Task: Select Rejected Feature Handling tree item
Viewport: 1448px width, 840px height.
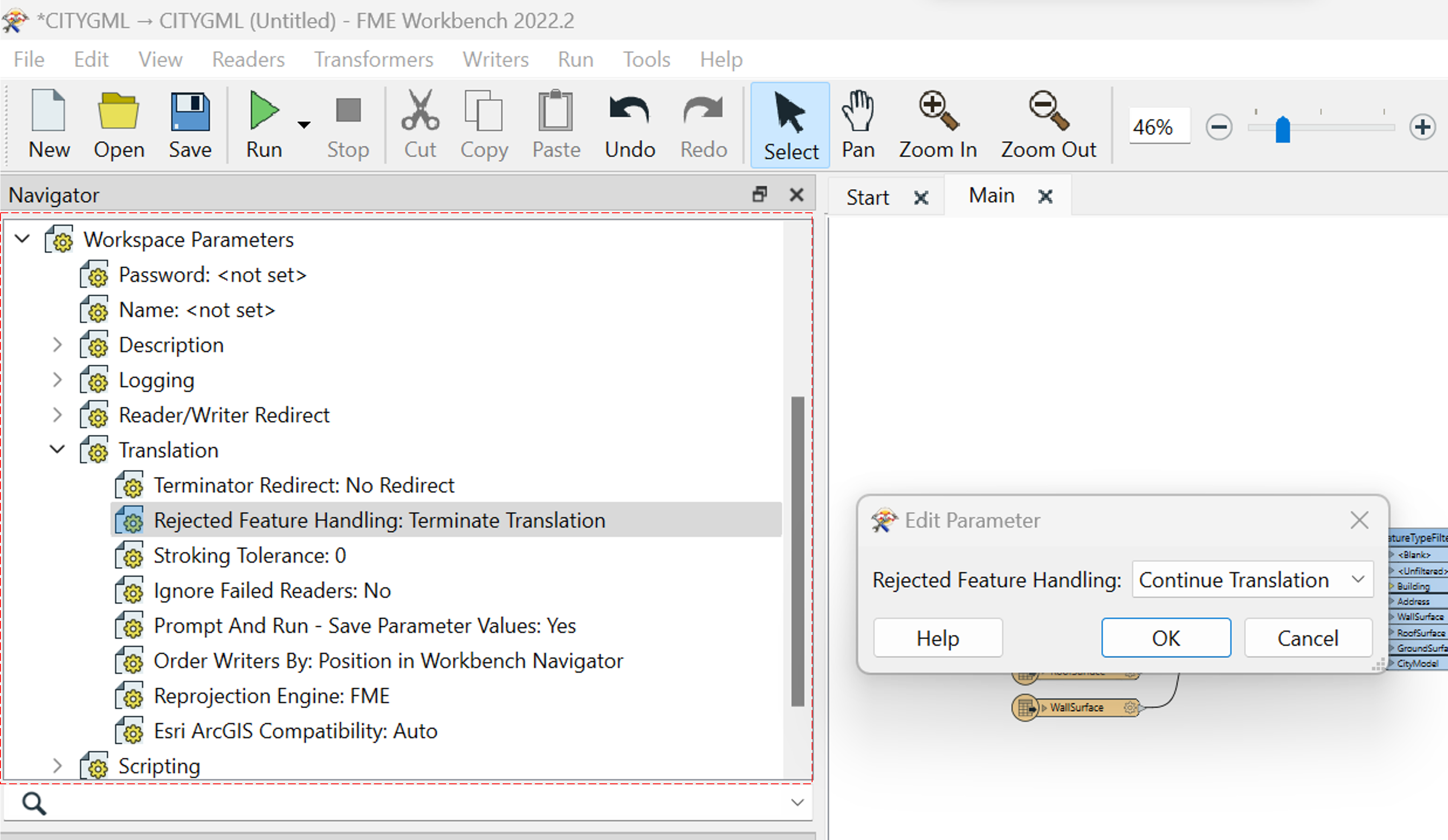Action: coord(446,520)
